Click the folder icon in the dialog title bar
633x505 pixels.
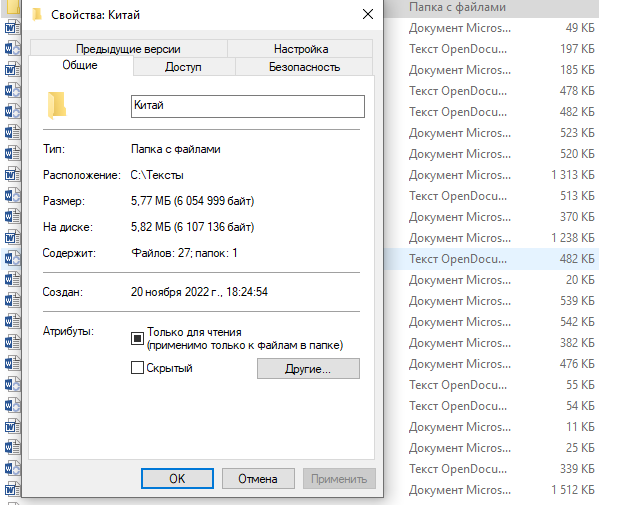(37, 15)
